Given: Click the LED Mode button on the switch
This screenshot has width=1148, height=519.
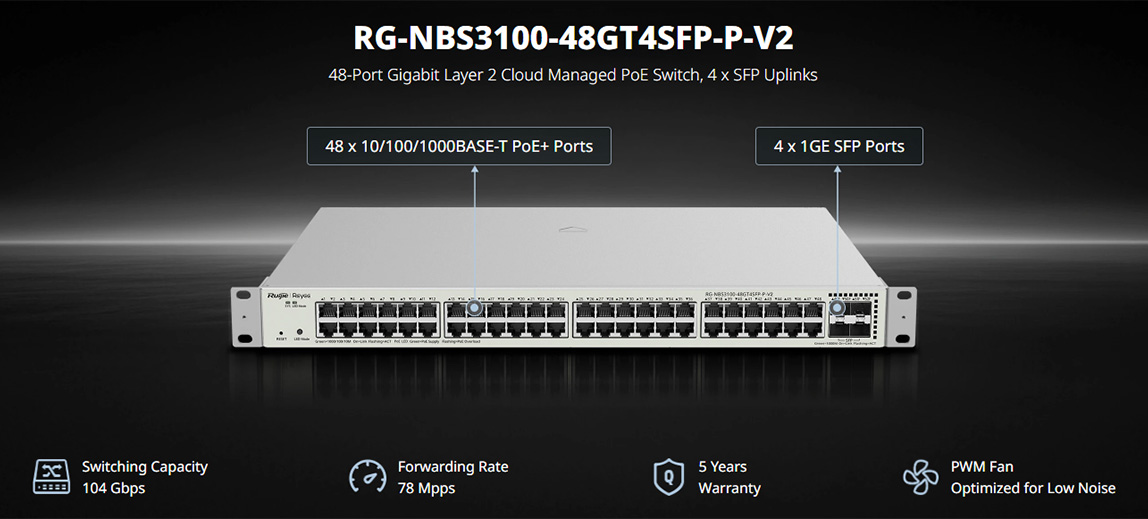Looking at the screenshot, I should (x=299, y=332).
